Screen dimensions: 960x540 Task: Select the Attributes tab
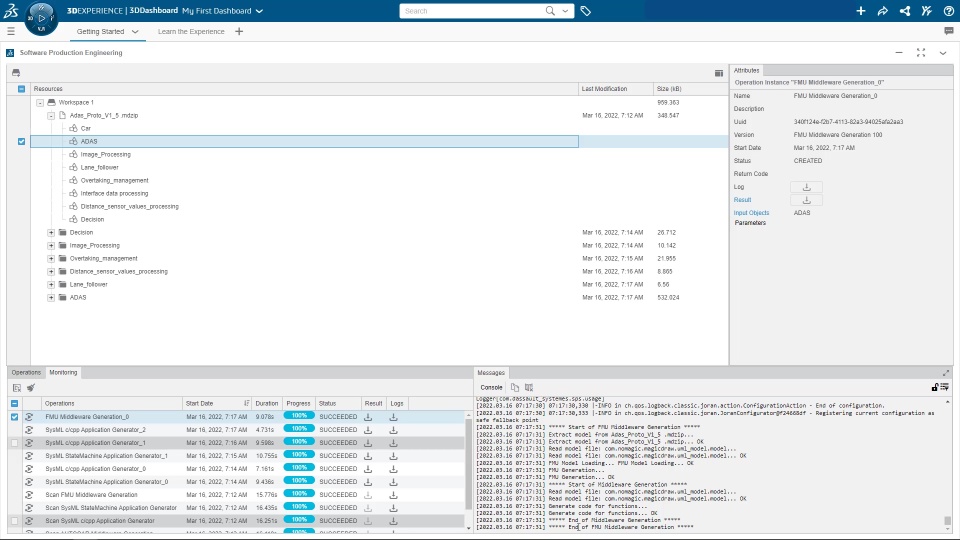(746, 70)
